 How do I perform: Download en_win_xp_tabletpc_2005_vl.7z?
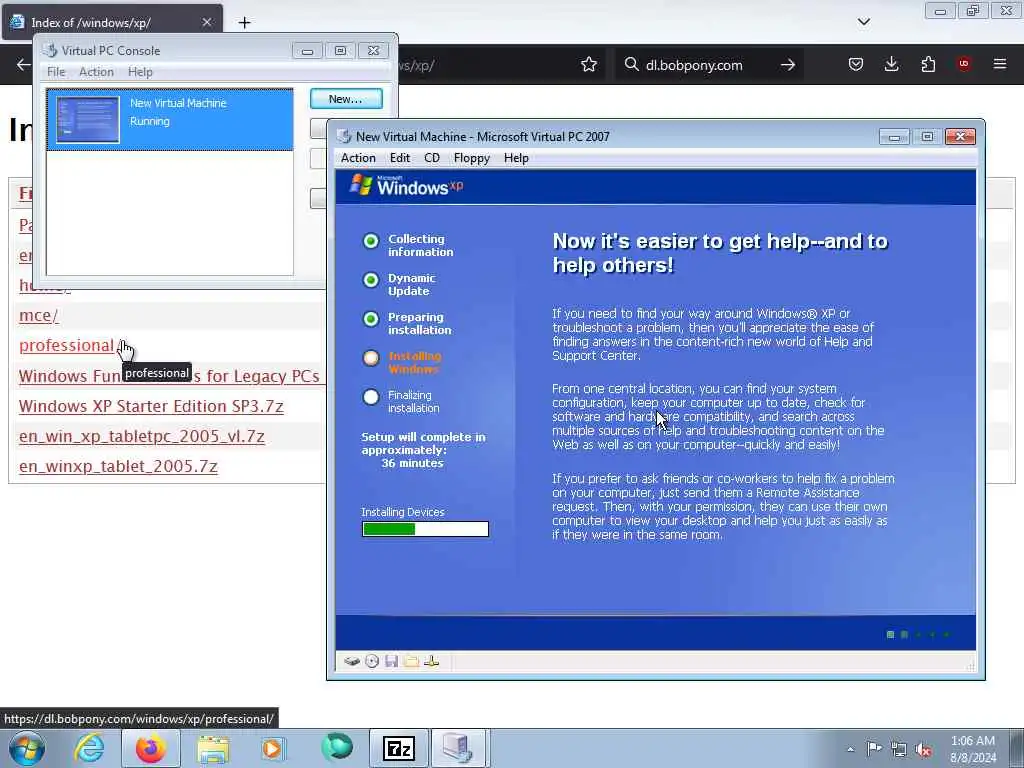pos(142,436)
